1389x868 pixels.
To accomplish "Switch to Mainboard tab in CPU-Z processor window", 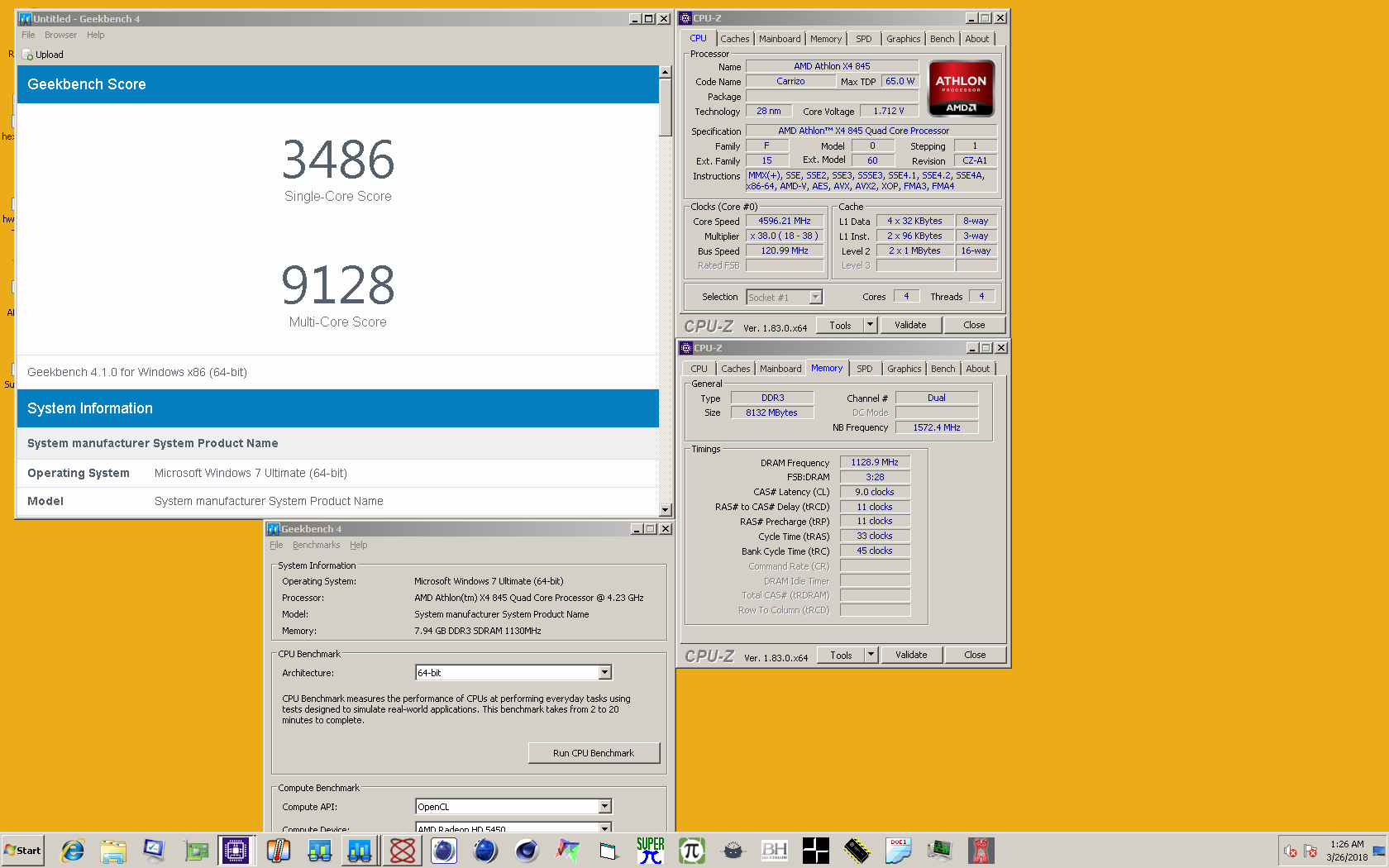I will [780, 39].
